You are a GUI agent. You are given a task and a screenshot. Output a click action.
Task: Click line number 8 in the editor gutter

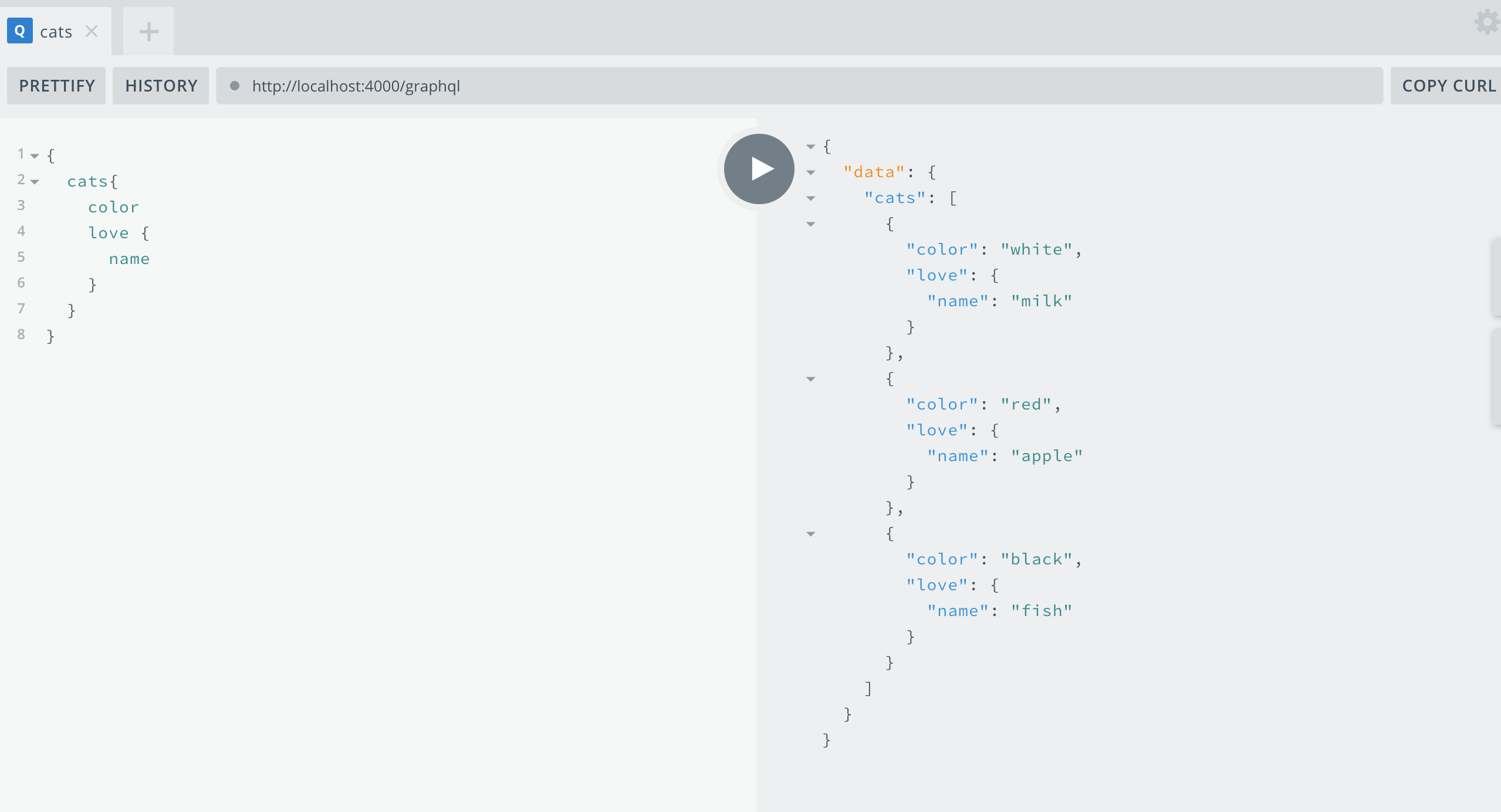tap(21, 334)
